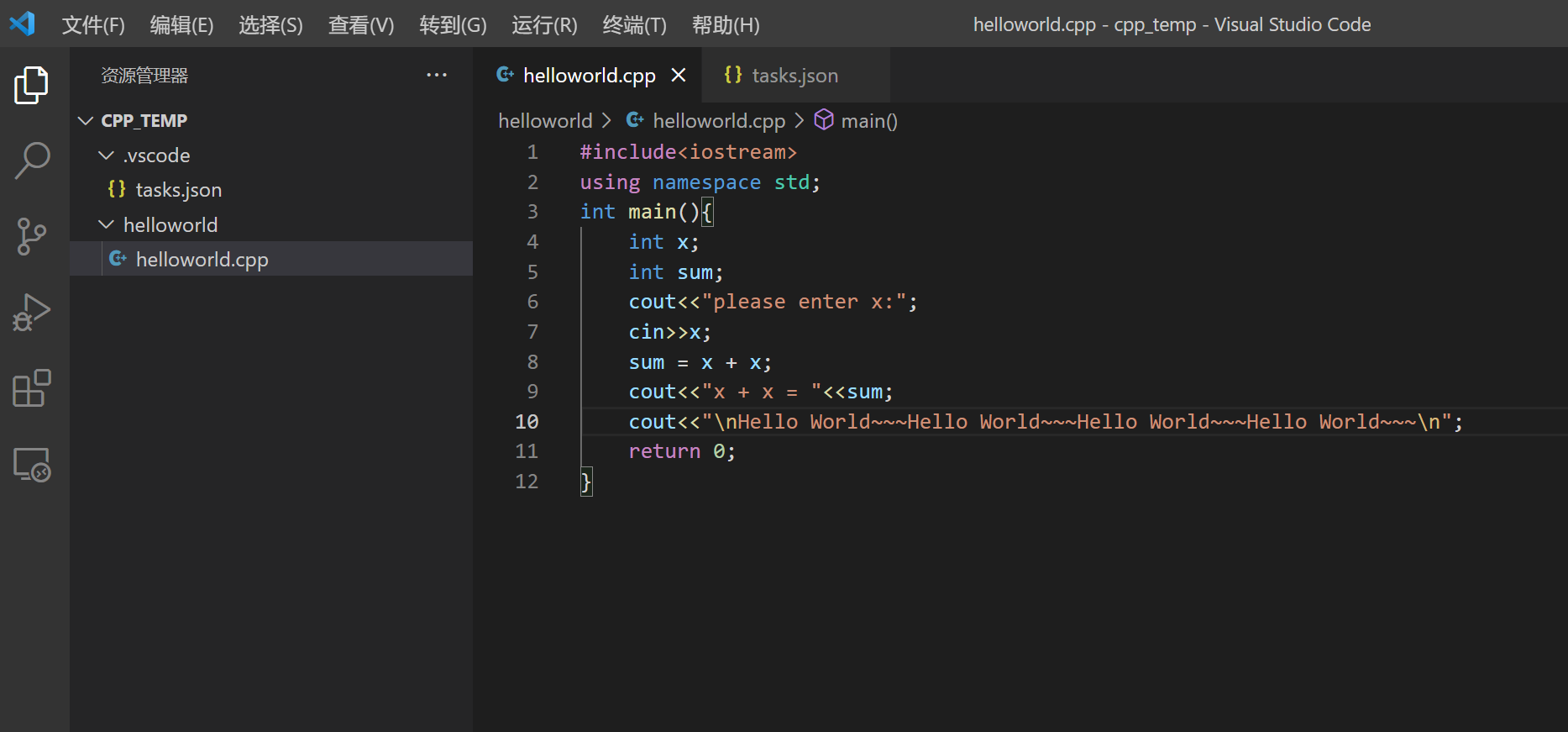Click the Hello World string on line 10
Image resolution: width=1568 pixels, height=732 pixels.
pos(1077,422)
